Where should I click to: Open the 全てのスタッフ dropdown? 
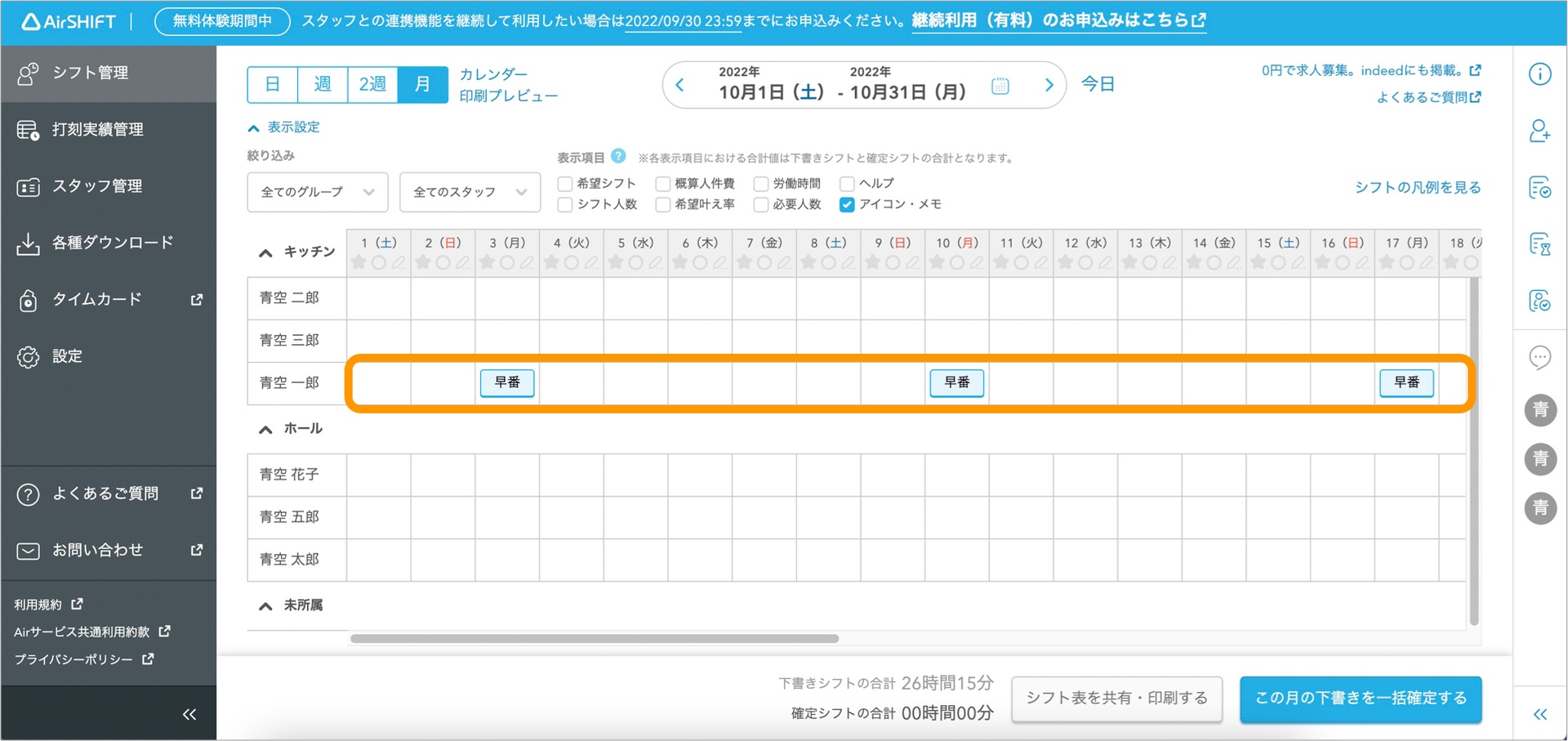coord(470,192)
